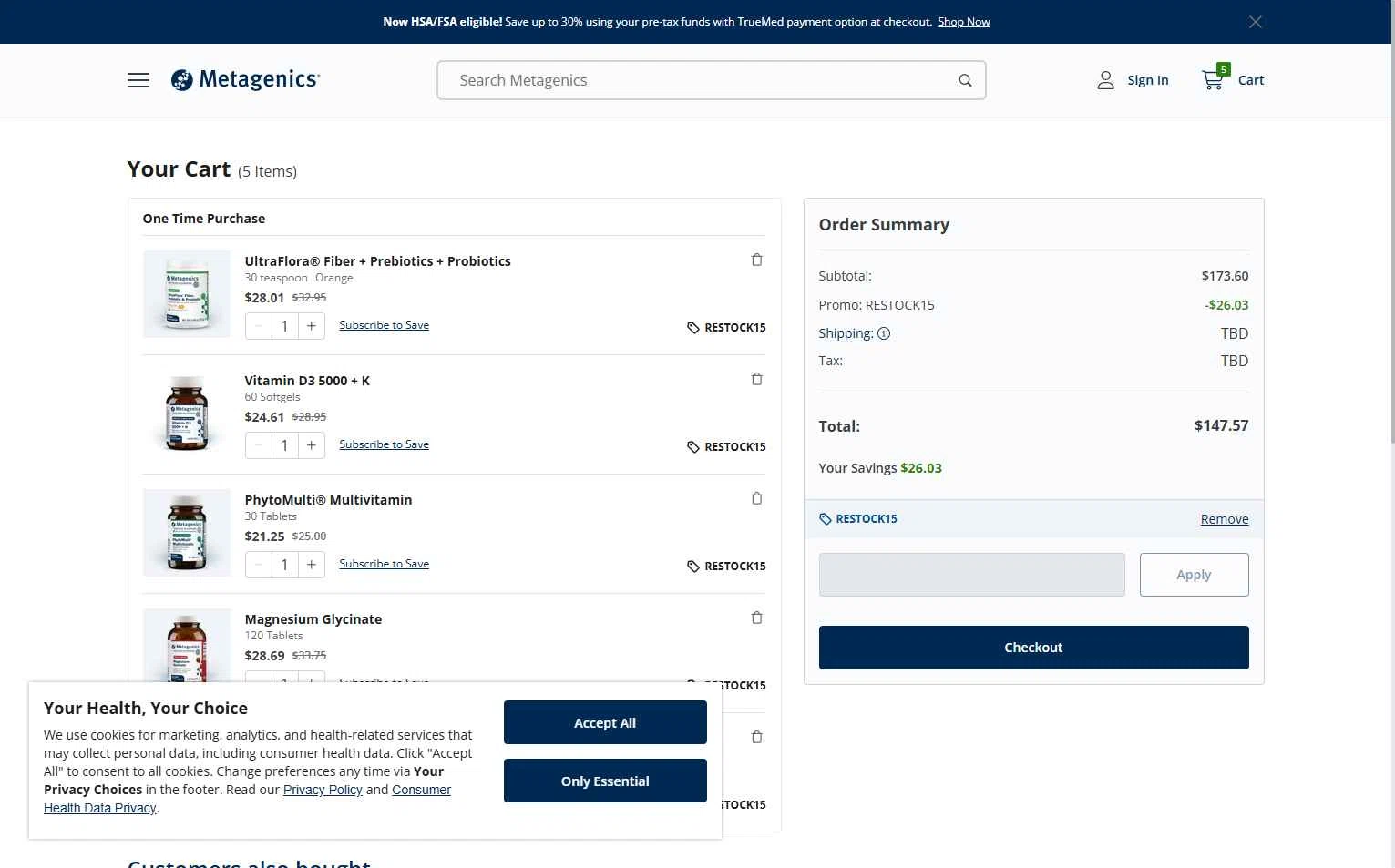Image resolution: width=1395 pixels, height=868 pixels.
Task: Click the Subtotal value $173.60
Action: [x=1225, y=276]
